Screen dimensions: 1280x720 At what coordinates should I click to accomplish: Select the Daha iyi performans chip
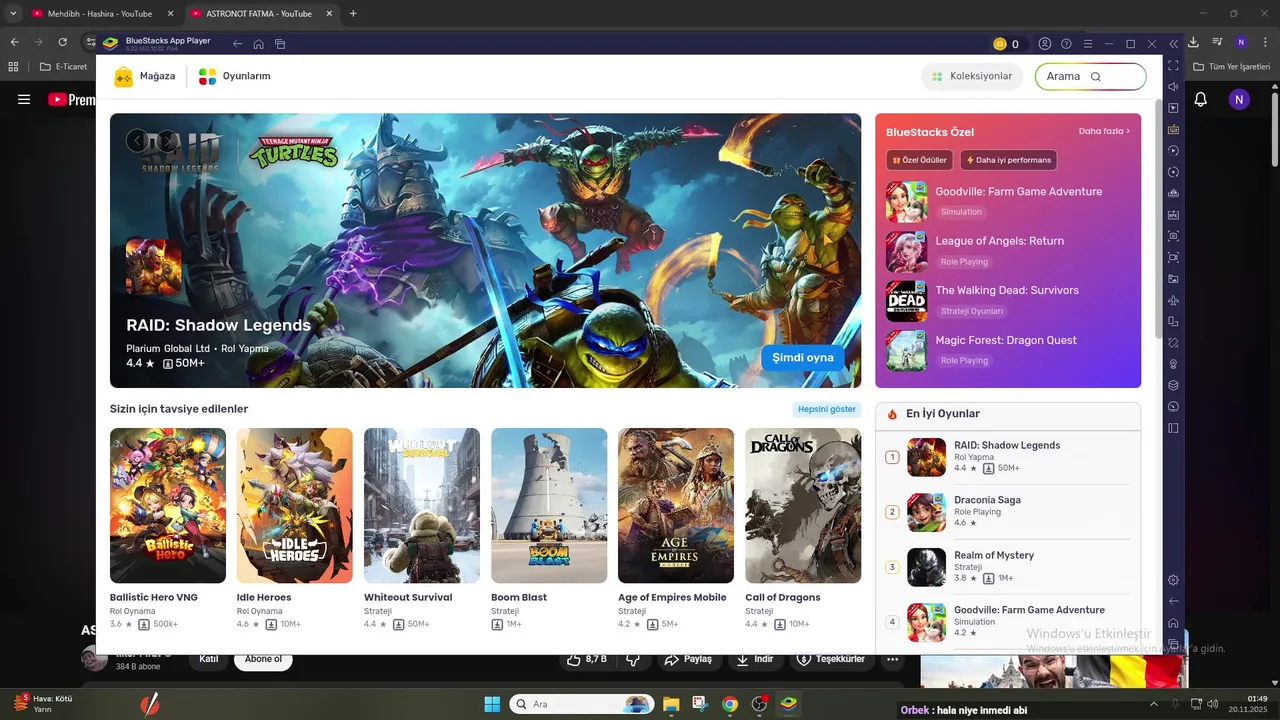(x=1008, y=160)
